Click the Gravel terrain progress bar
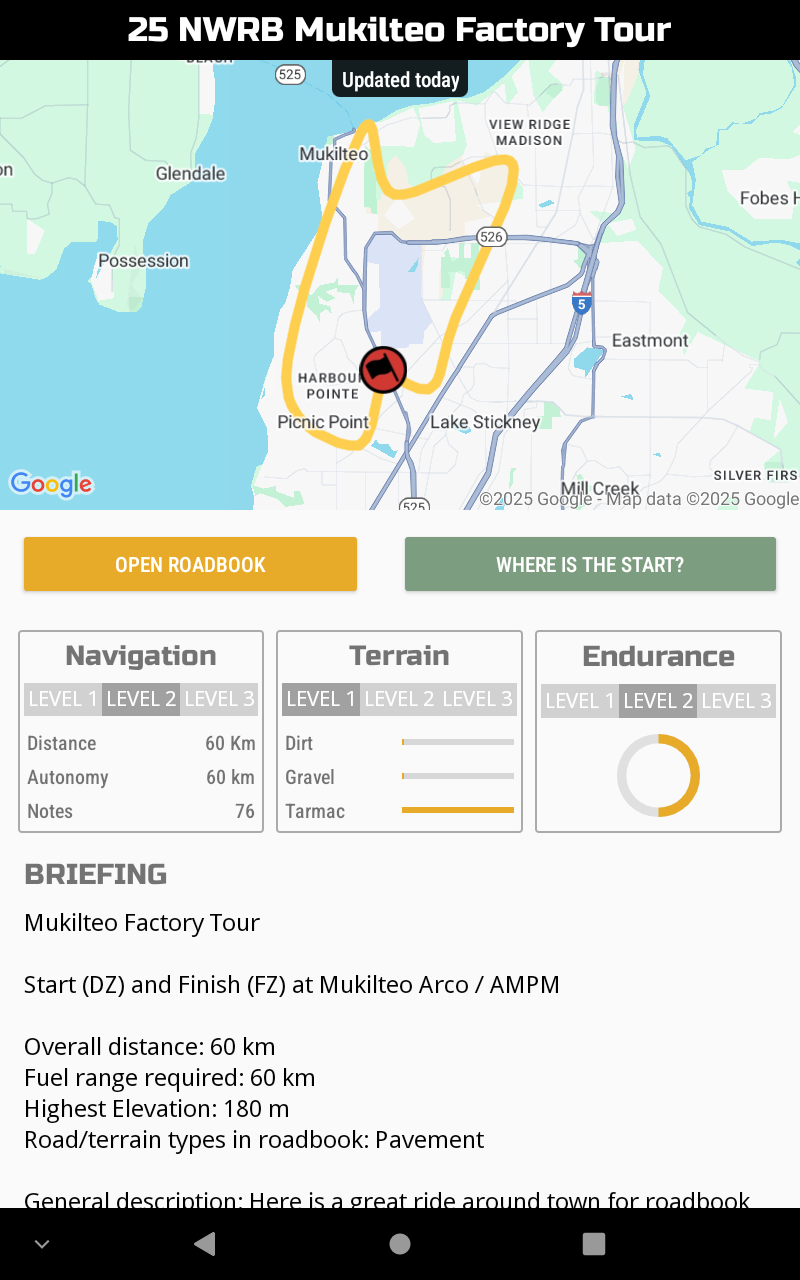 coord(458,776)
